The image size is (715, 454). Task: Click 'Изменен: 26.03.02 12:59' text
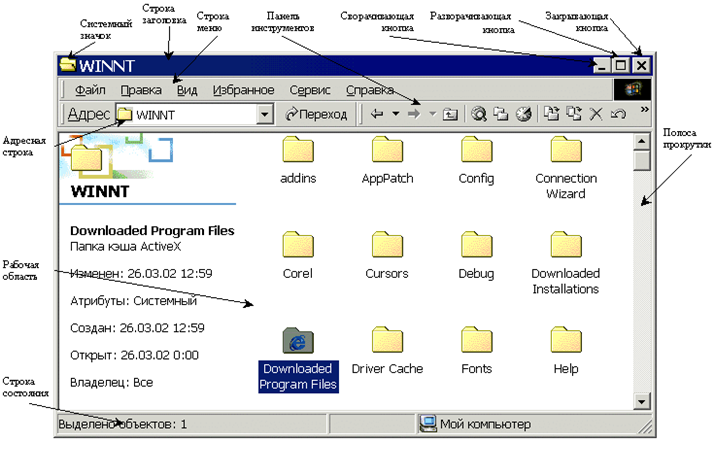point(141,273)
